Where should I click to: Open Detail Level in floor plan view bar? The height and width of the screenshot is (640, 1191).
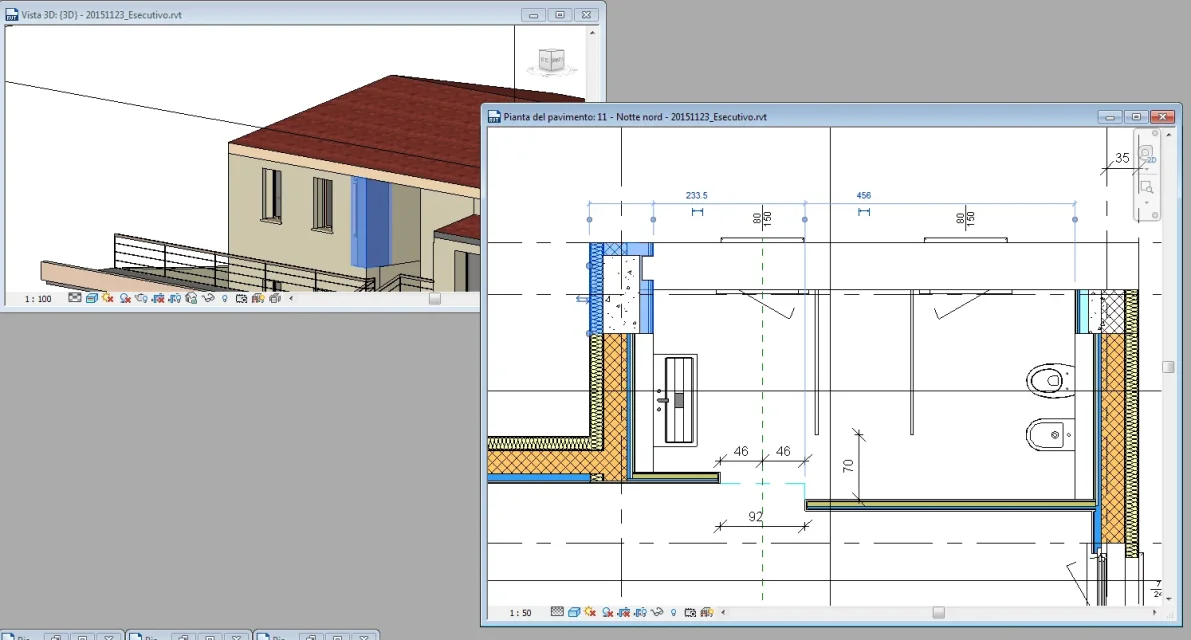[x=557, y=612]
